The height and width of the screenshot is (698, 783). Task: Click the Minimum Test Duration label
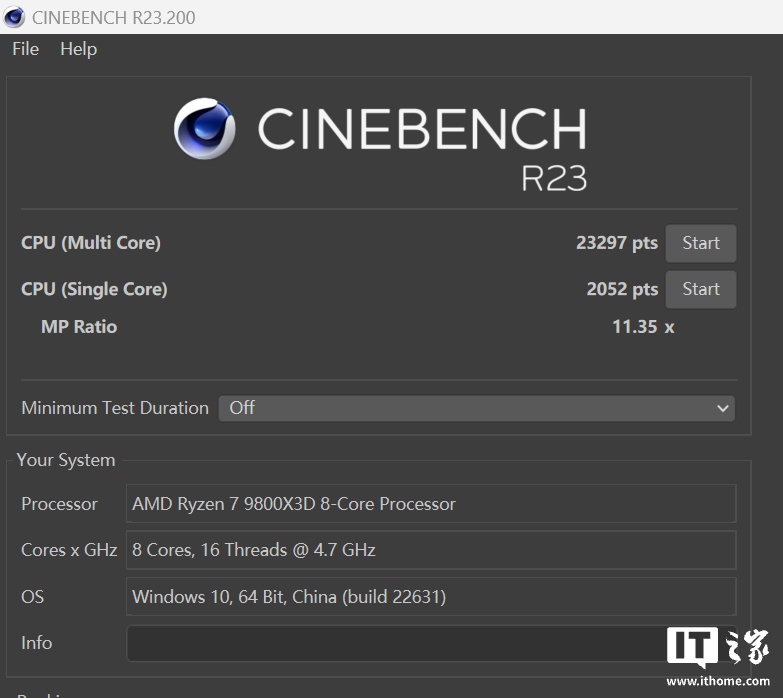tap(115, 408)
